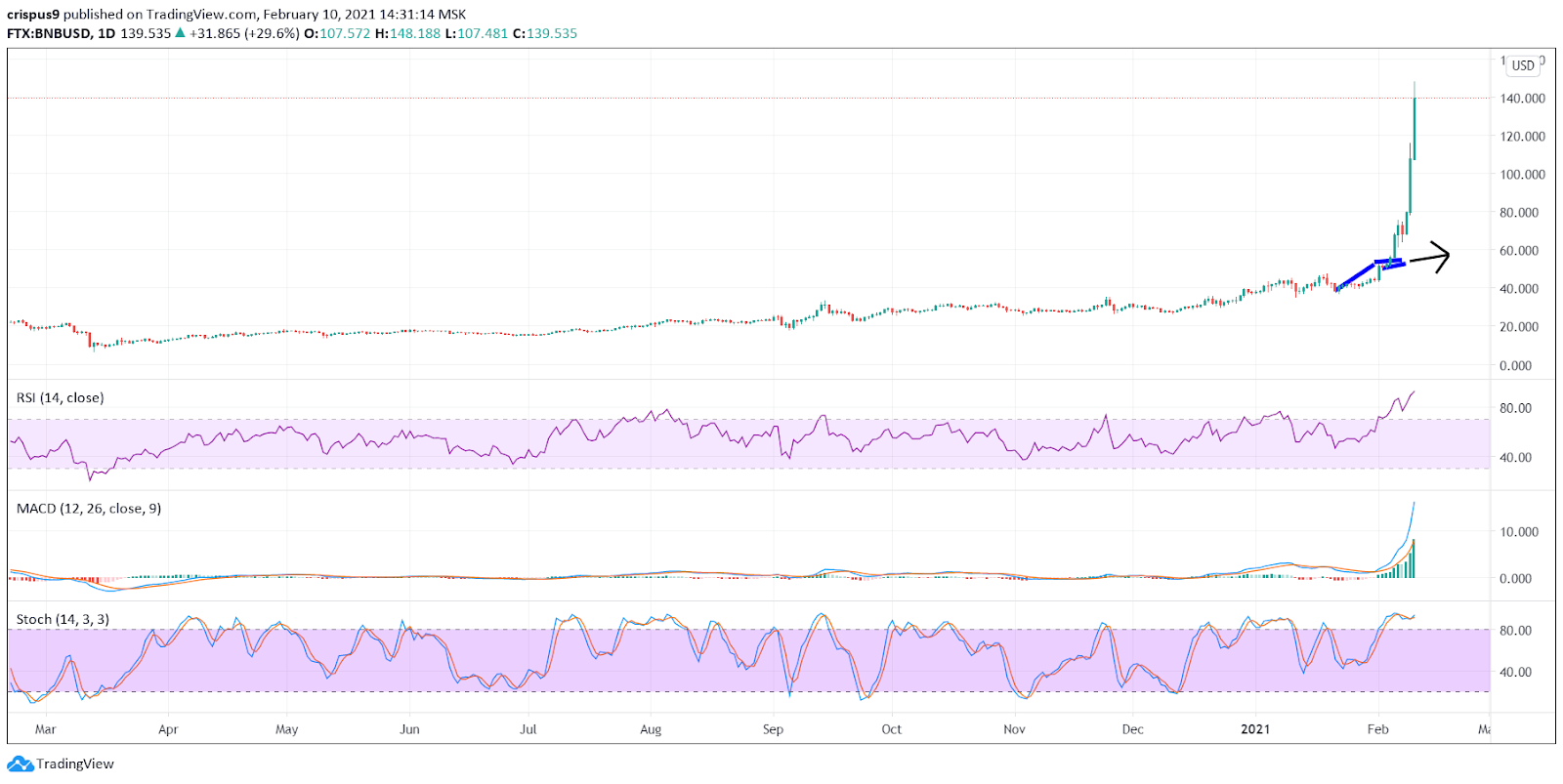Click the Jul label on time axis
The width and height of the screenshot is (1563, 784).
(528, 729)
